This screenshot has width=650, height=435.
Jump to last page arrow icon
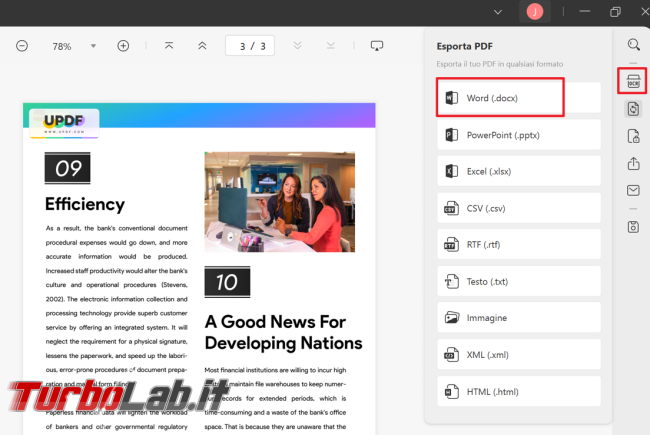coord(330,45)
